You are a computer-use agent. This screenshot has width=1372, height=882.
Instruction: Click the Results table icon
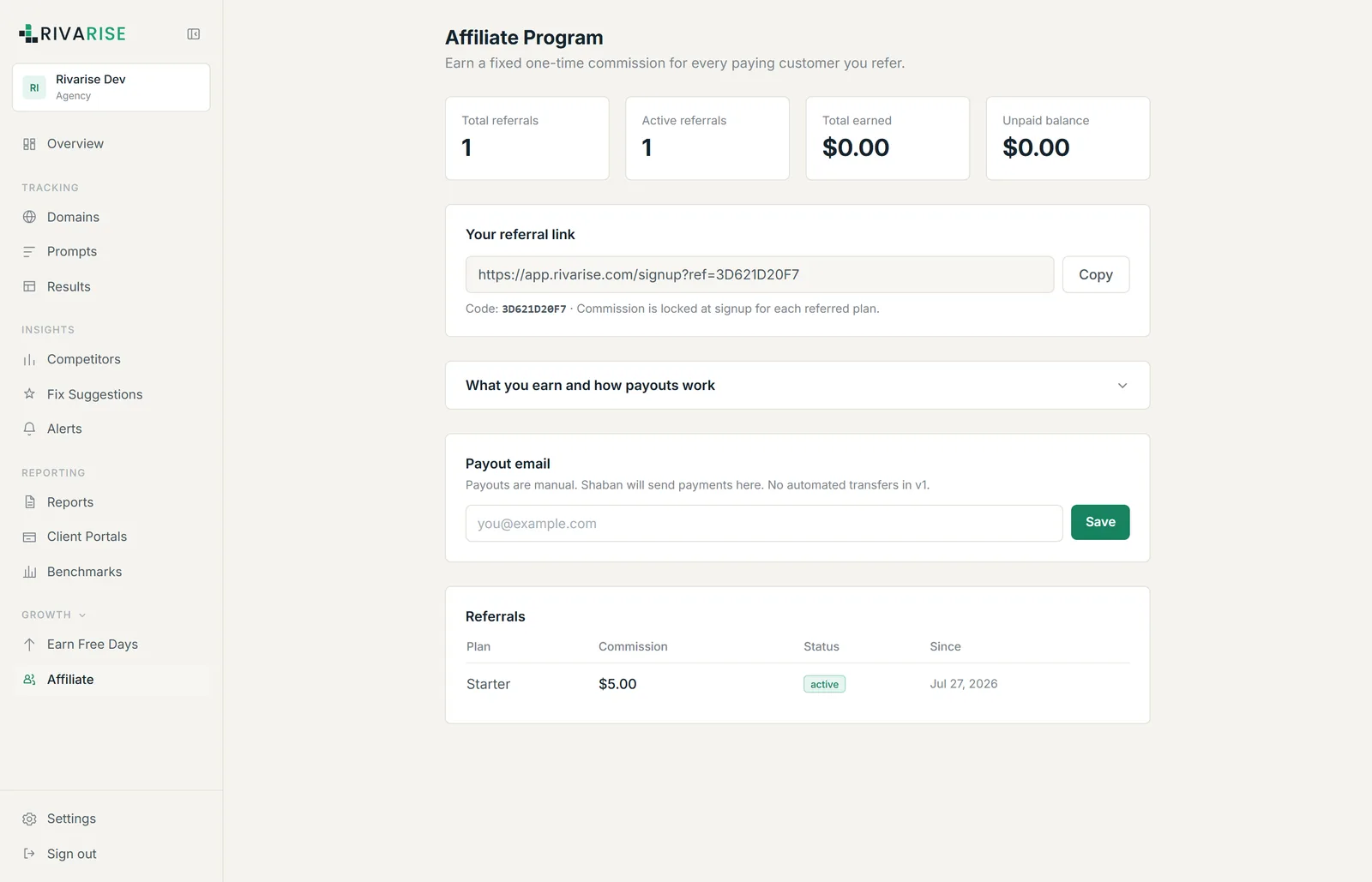(x=29, y=286)
